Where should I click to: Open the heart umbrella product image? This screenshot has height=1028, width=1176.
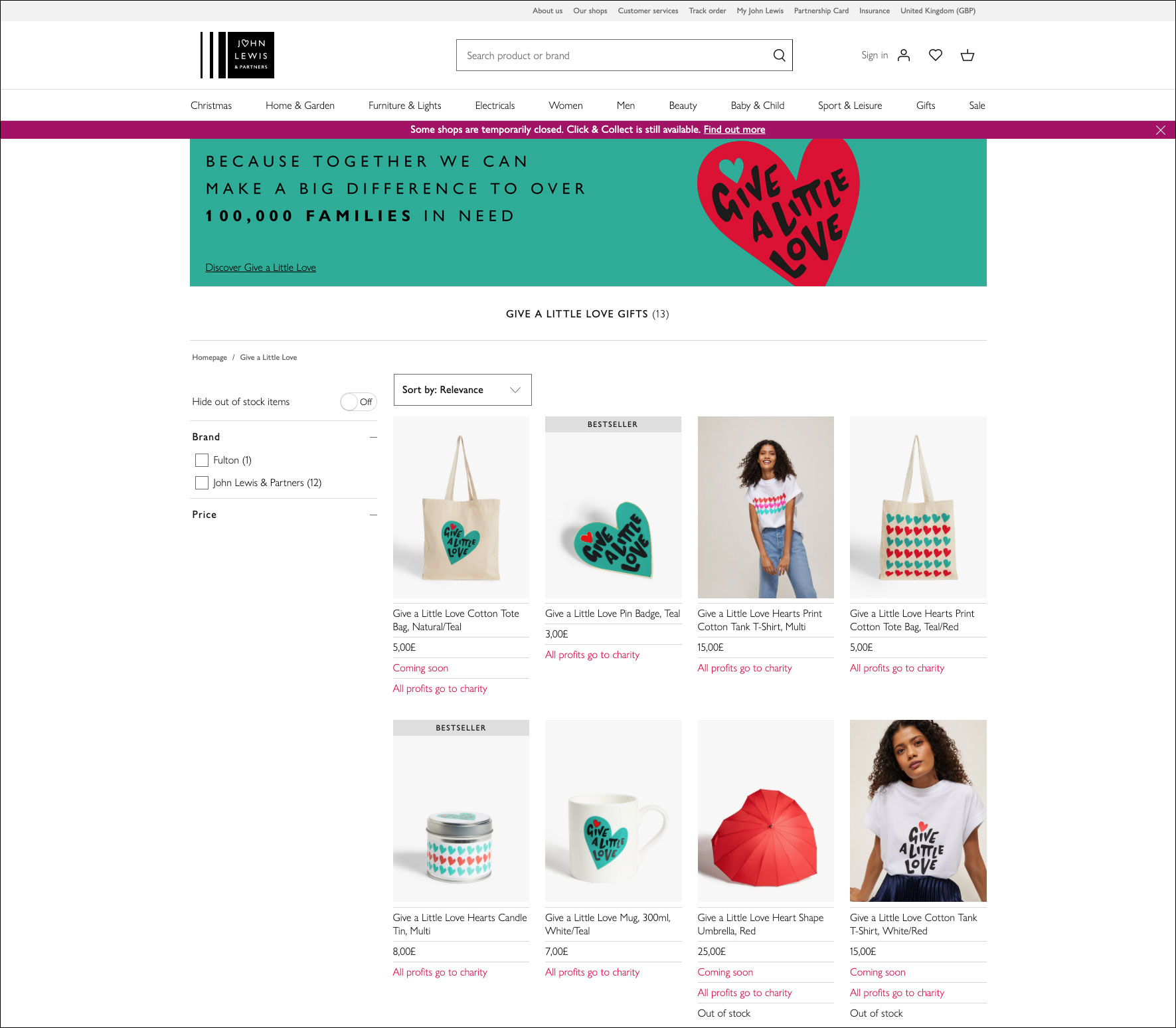(x=766, y=811)
